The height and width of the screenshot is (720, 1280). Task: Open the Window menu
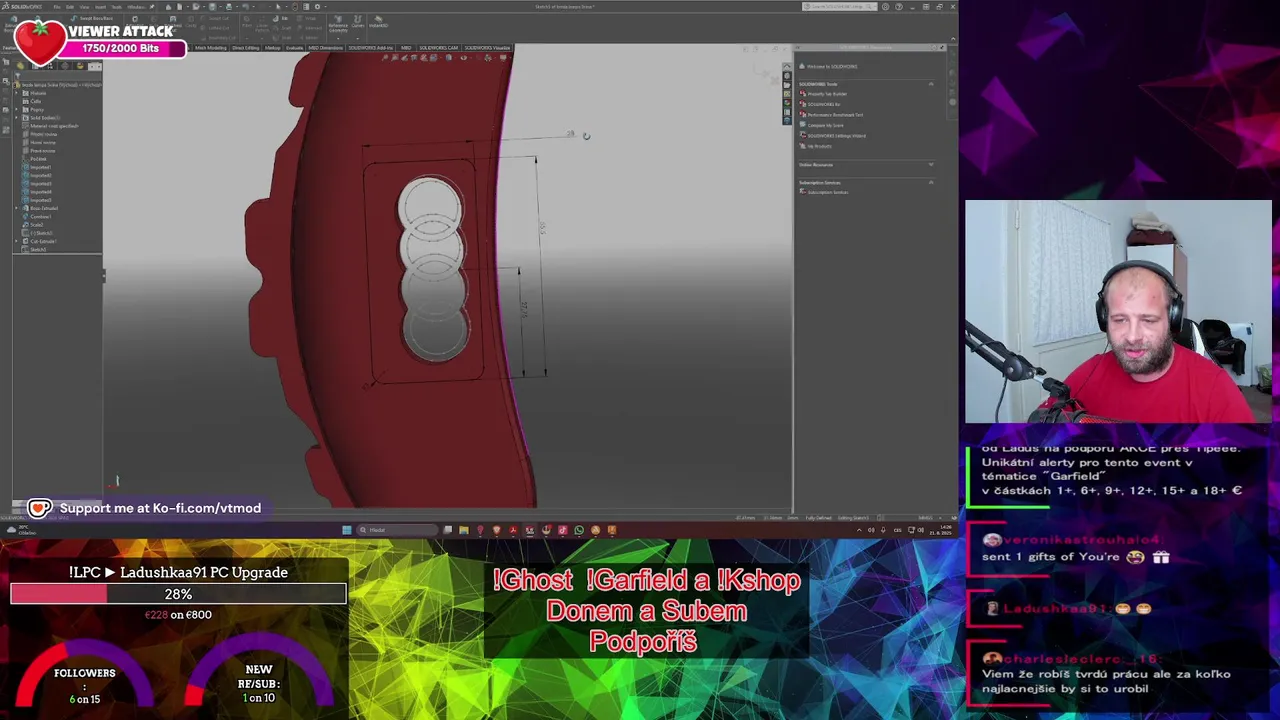136,7
